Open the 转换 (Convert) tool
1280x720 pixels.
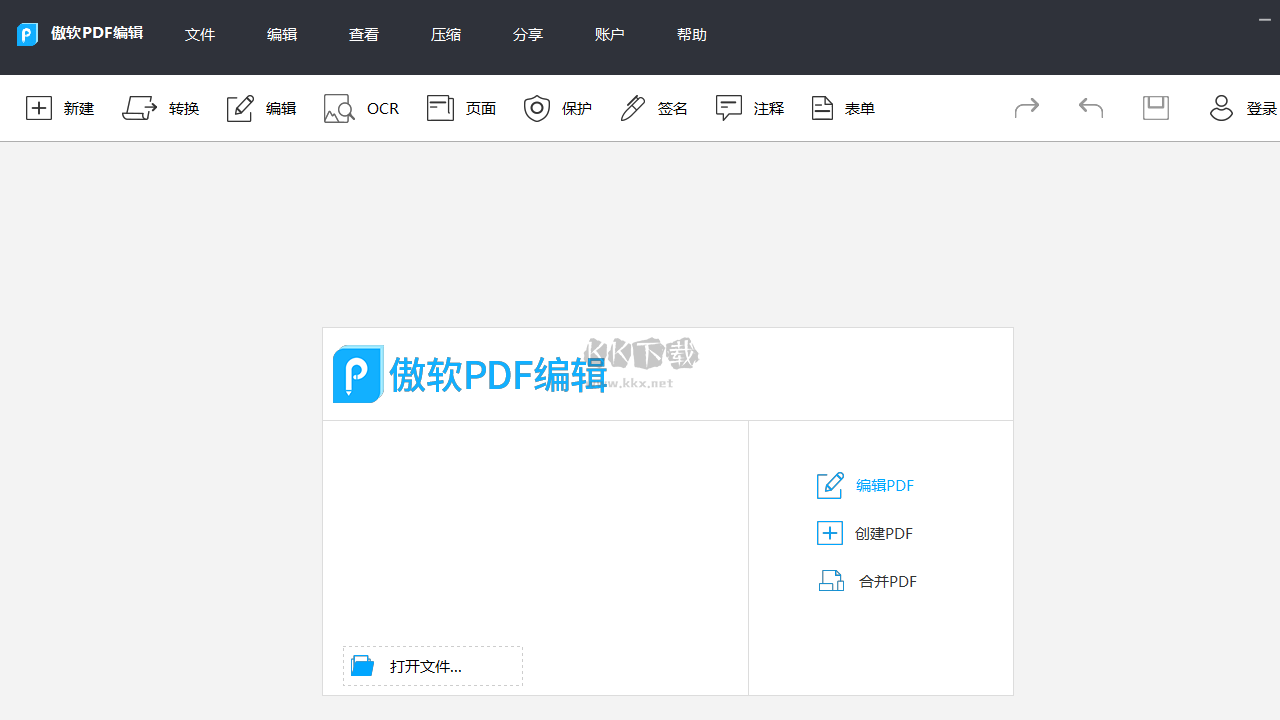(161, 108)
